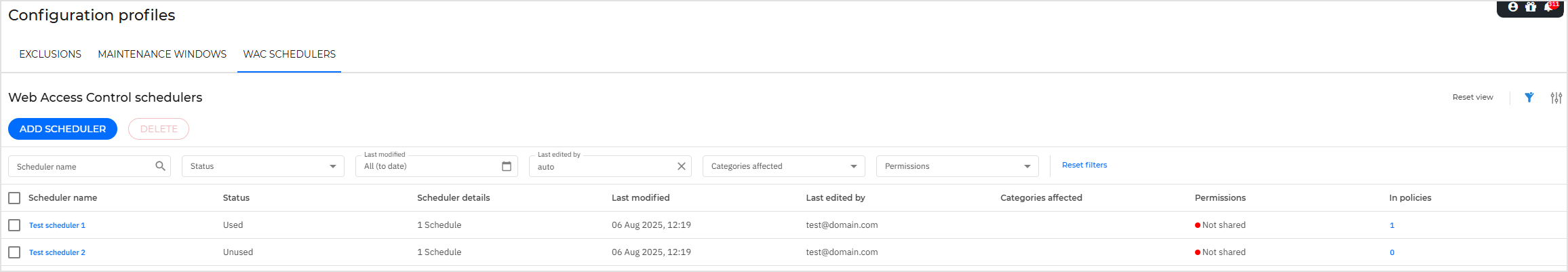Screen dimensions: 1568x272
Task: Switch to the Maintenance Windows tab
Action: click(x=162, y=54)
